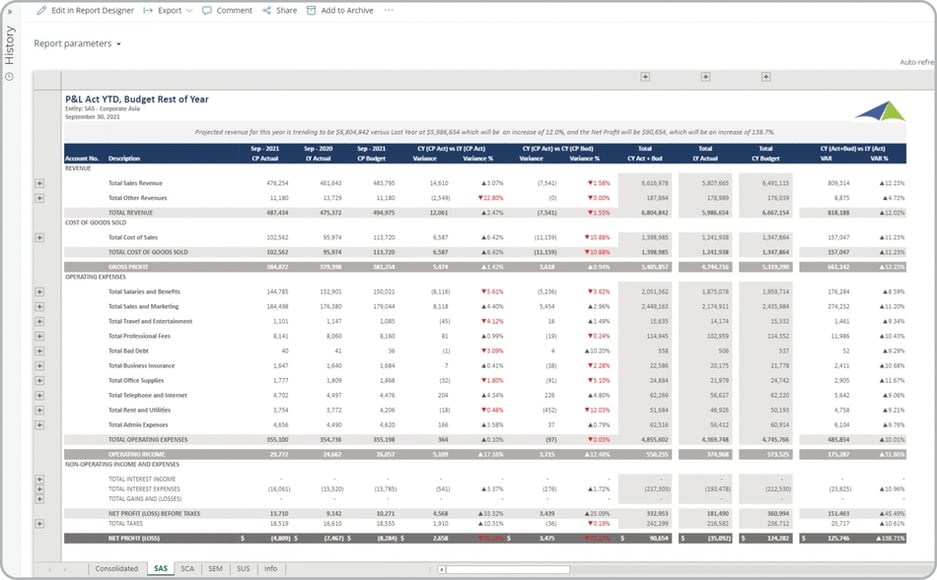Click the horizontal scrollbar at the bottom

pyautogui.click(x=480, y=569)
